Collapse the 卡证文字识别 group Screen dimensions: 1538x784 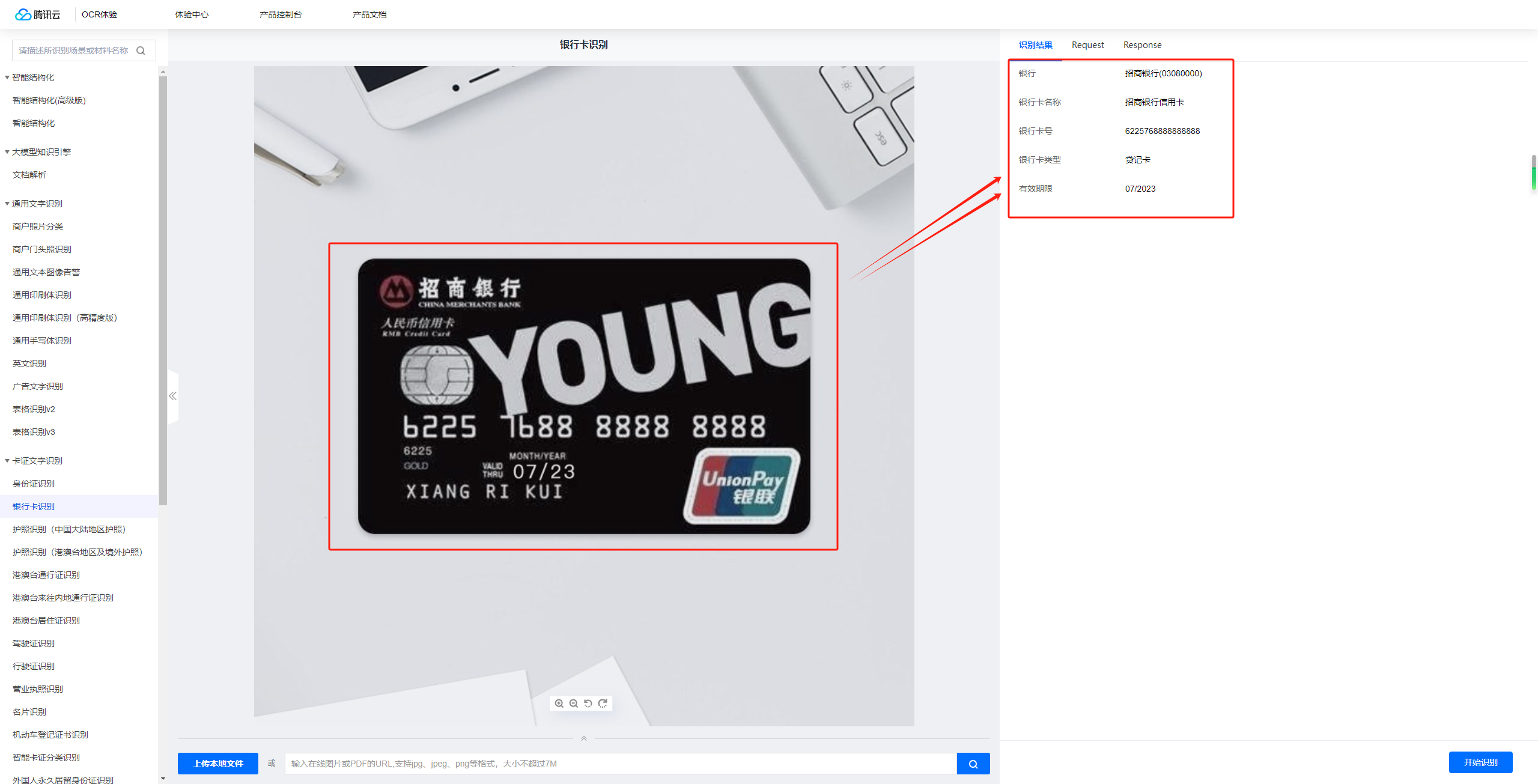pyautogui.click(x=7, y=461)
